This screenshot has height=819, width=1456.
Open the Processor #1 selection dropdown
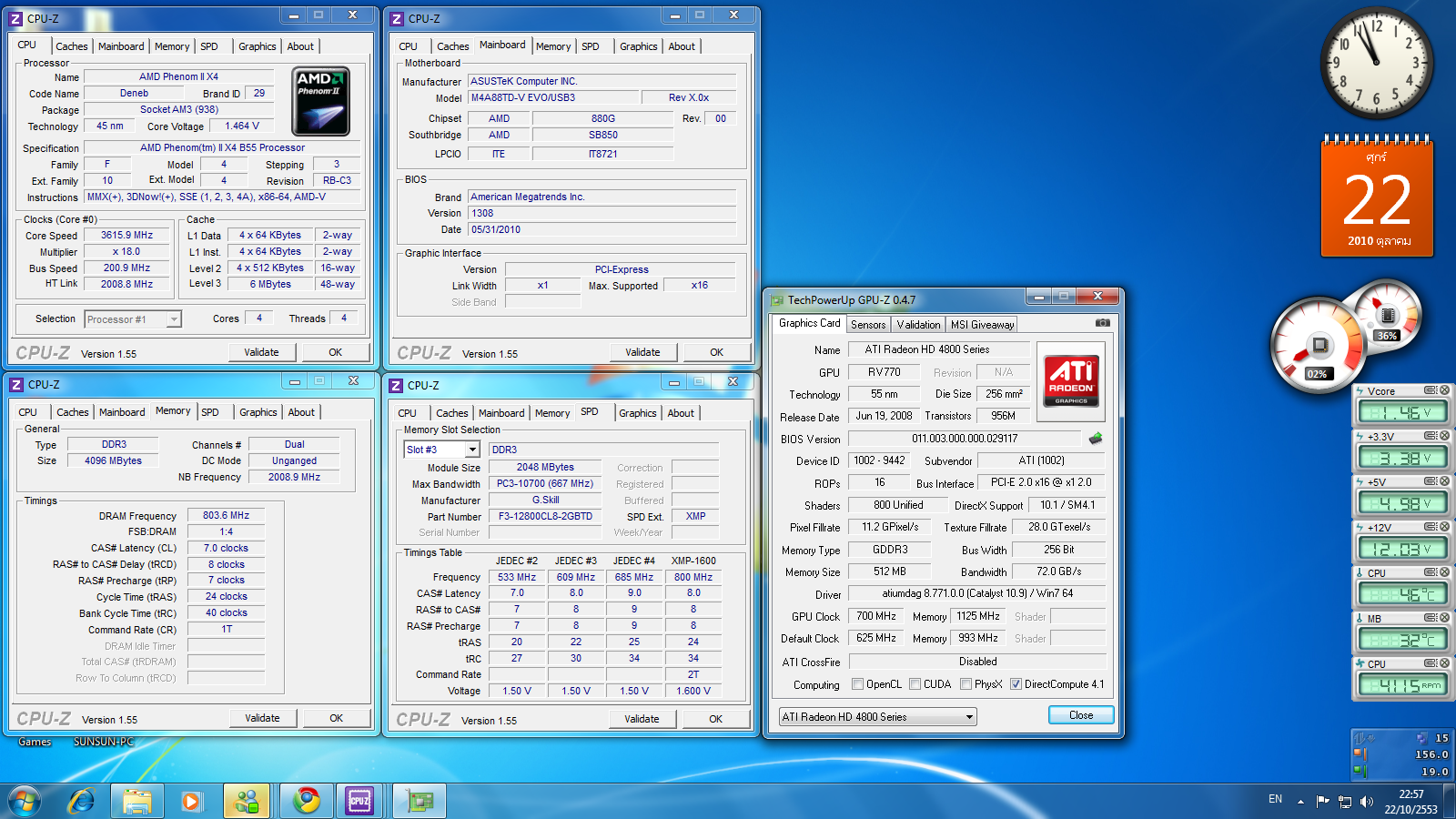coord(173,319)
